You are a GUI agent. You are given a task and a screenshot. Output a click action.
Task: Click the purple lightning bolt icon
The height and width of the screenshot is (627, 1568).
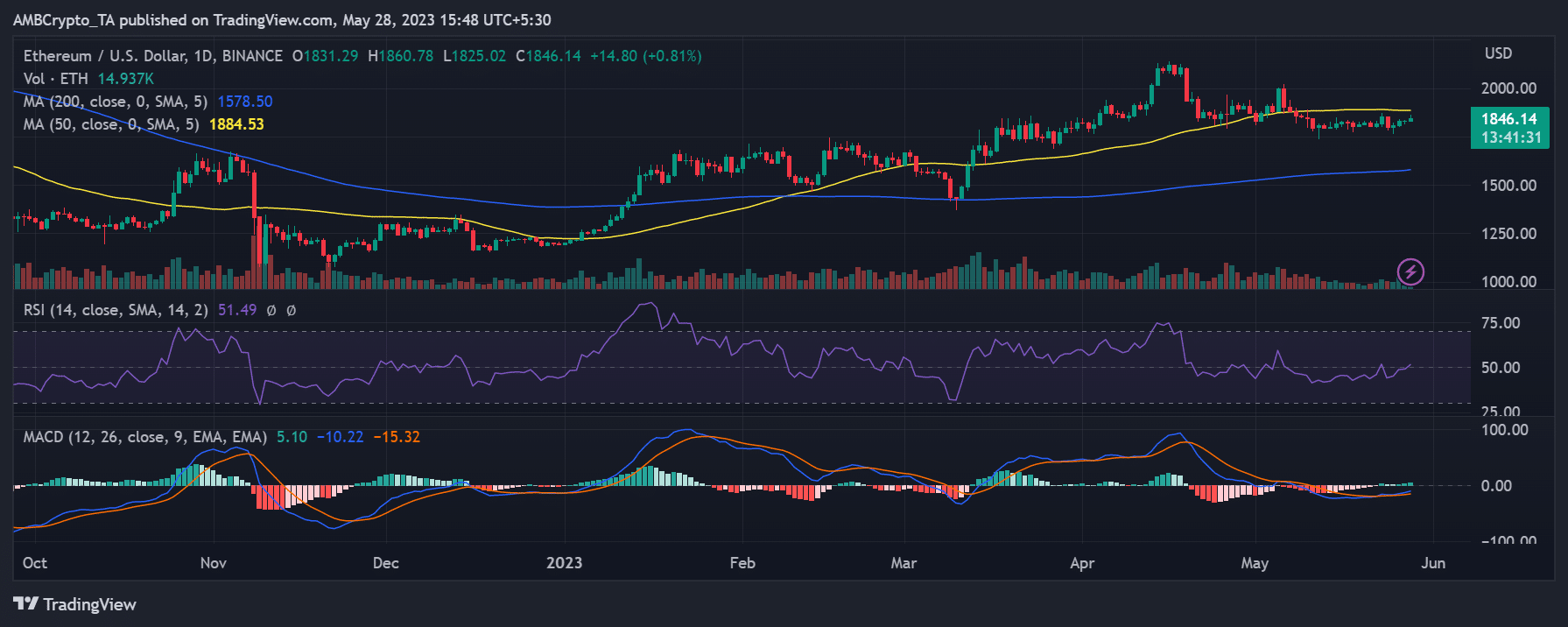point(1410,271)
